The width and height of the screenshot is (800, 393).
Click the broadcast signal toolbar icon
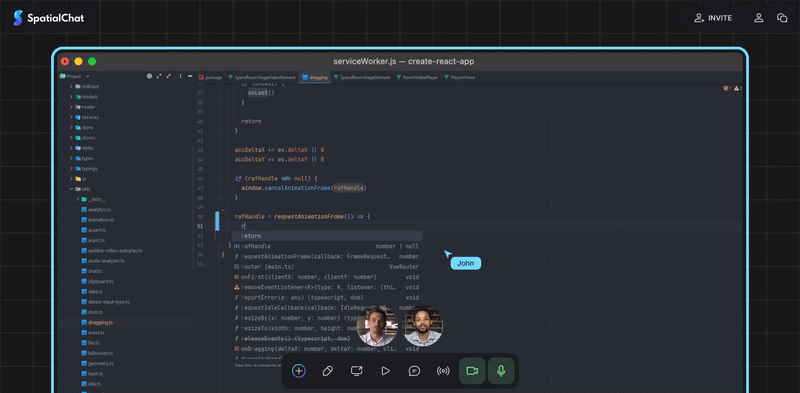[x=443, y=371]
